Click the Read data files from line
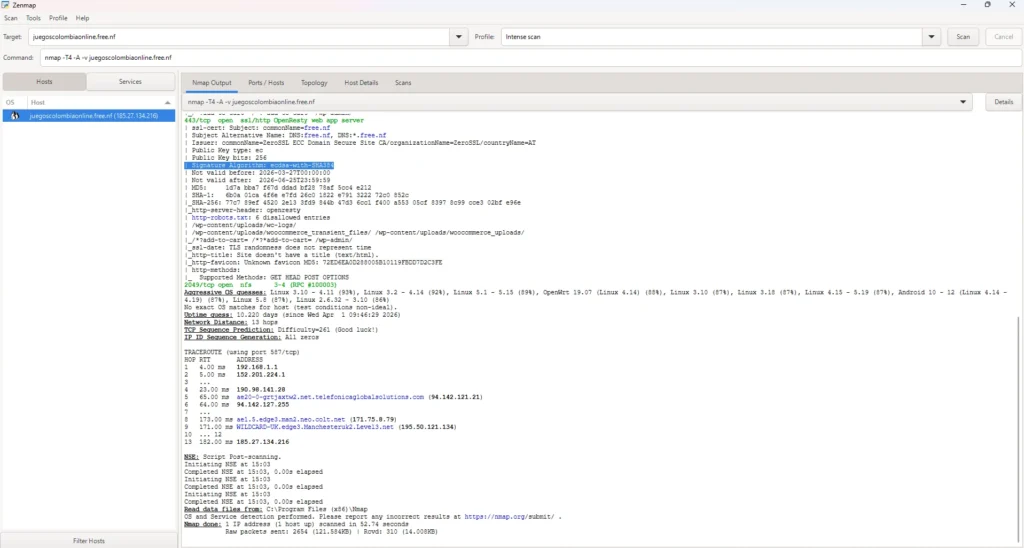 (276, 509)
